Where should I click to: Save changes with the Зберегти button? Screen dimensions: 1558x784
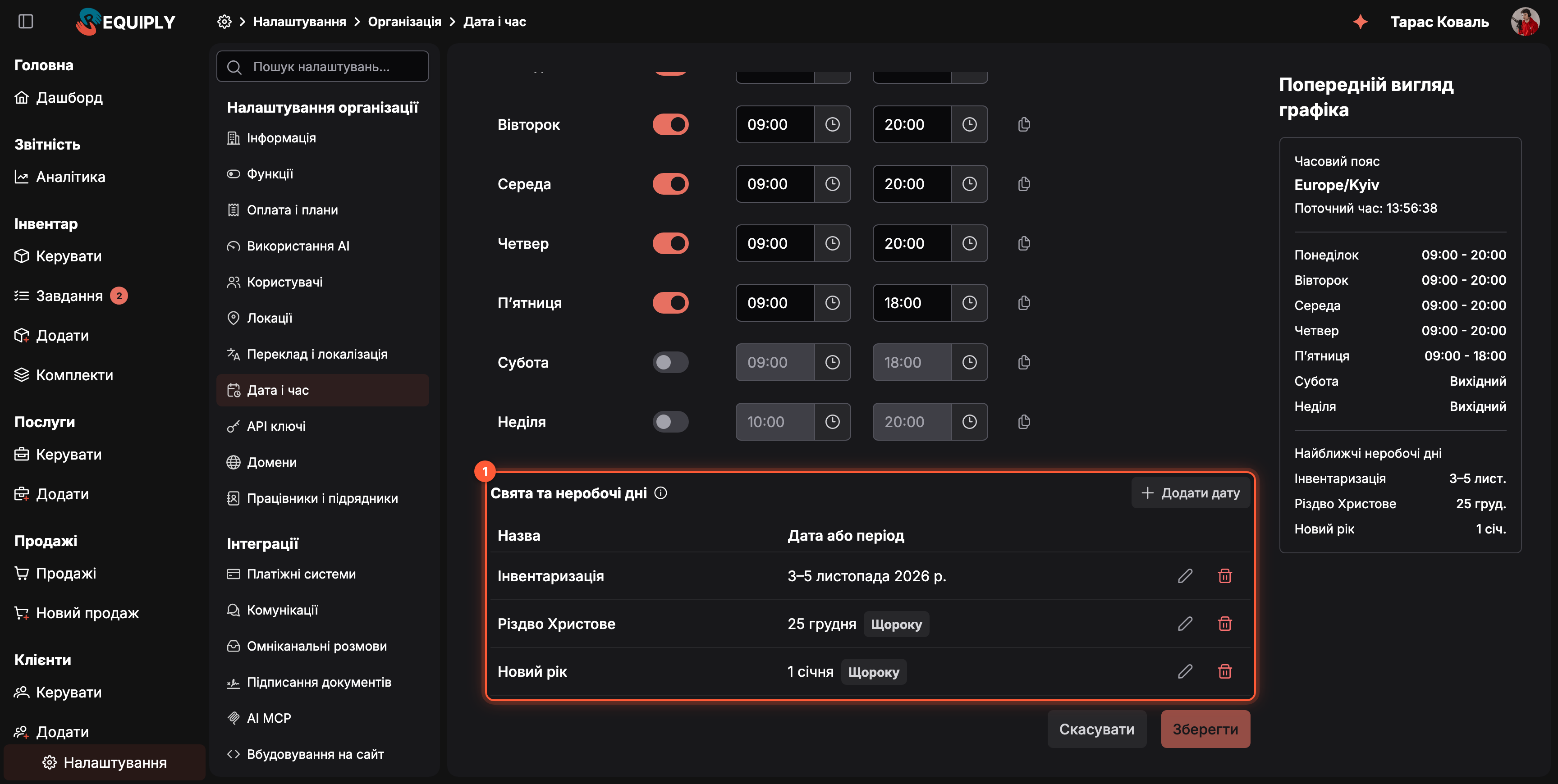(1205, 729)
